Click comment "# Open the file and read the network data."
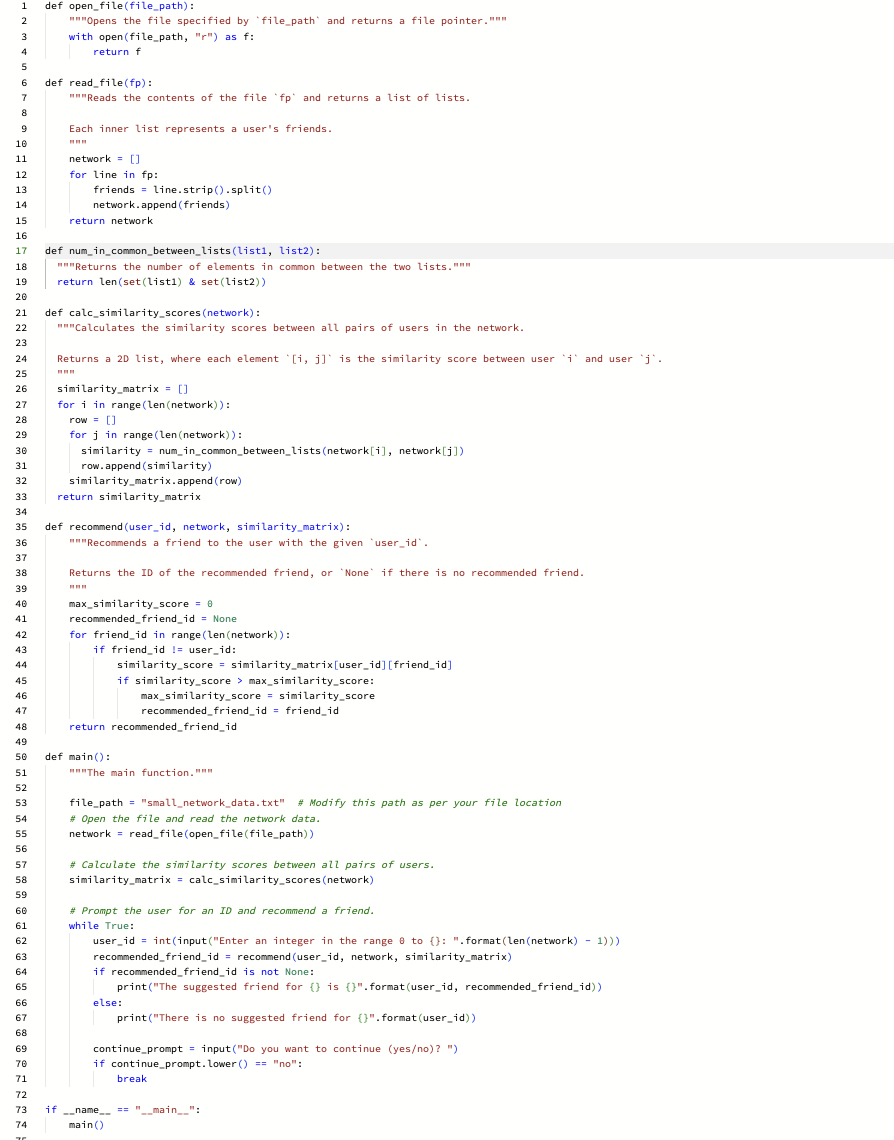The width and height of the screenshot is (894, 1140). click(195, 819)
